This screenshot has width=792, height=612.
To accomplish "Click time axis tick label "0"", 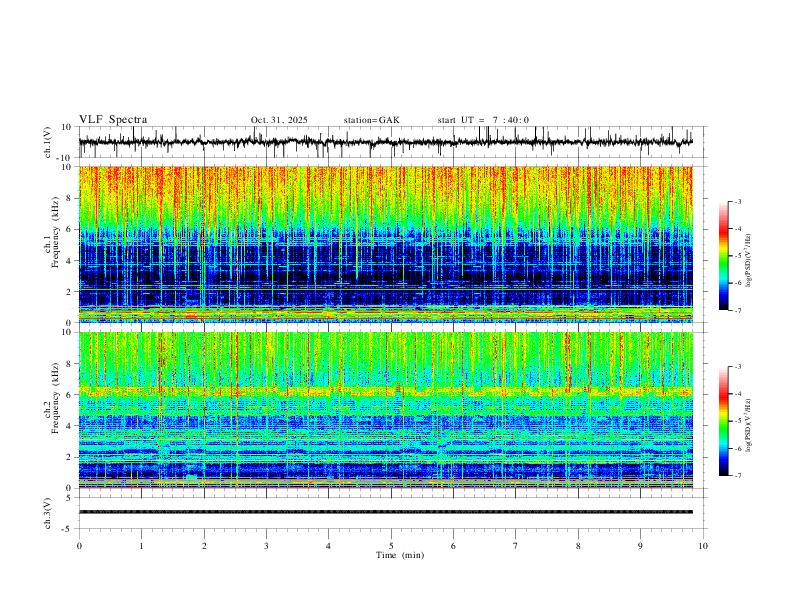I will coord(79,546).
